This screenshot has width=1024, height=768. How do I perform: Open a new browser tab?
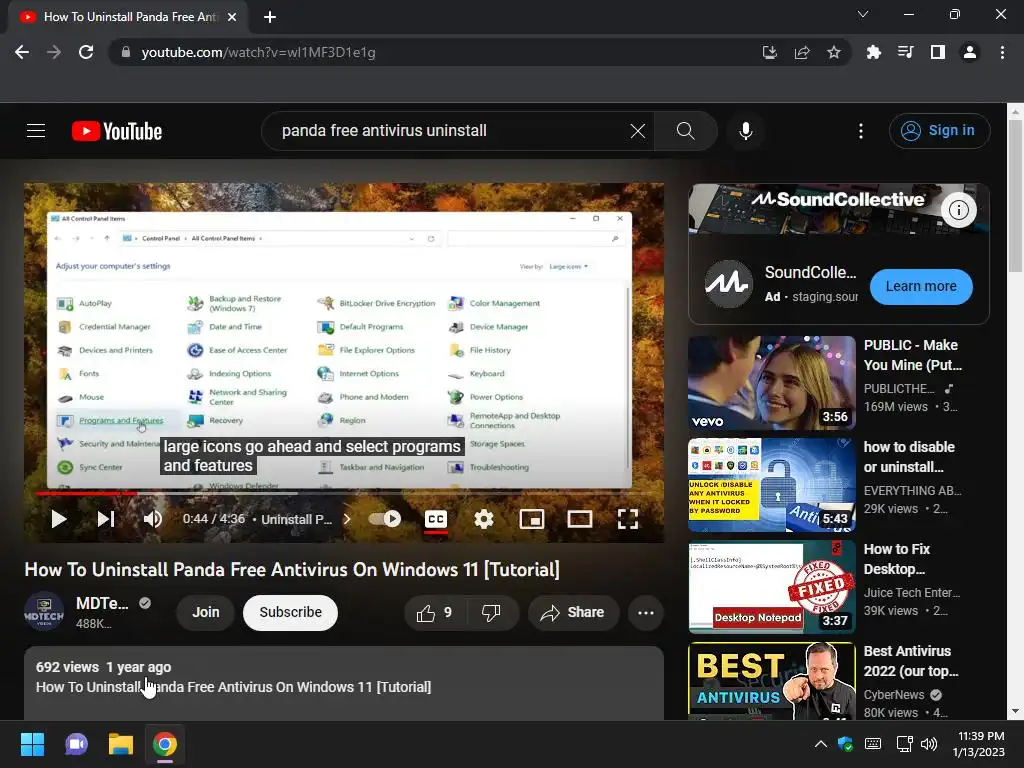coord(270,17)
